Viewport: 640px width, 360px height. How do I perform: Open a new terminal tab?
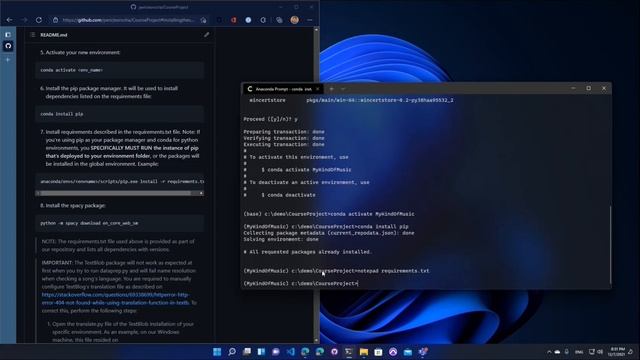331,89
